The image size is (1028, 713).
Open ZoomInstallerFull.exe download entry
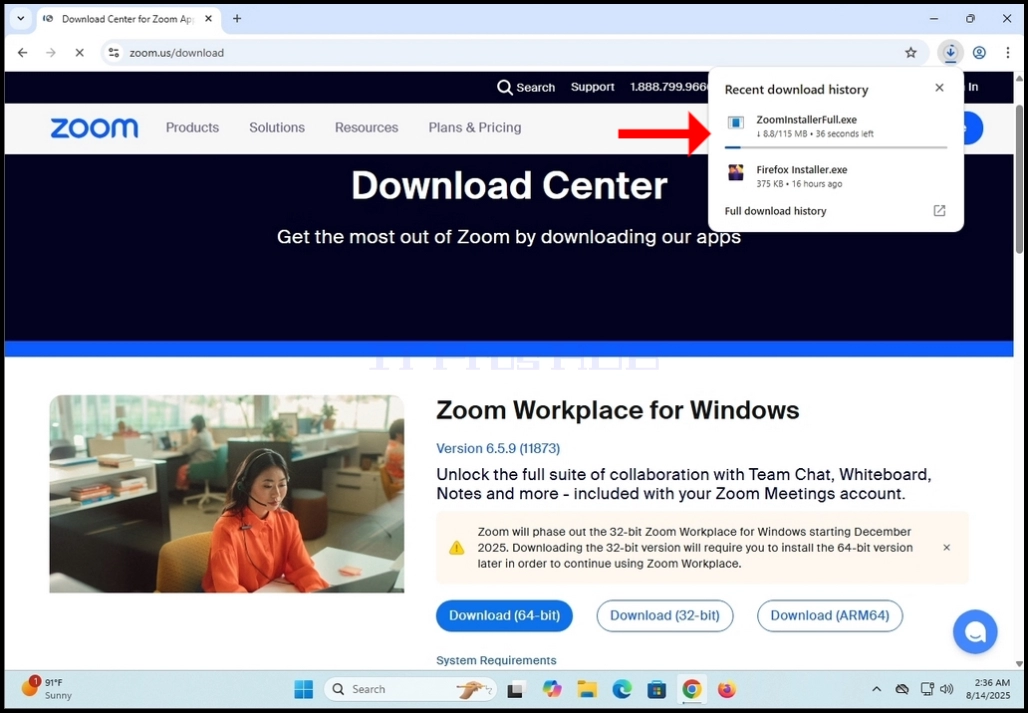[836, 126]
